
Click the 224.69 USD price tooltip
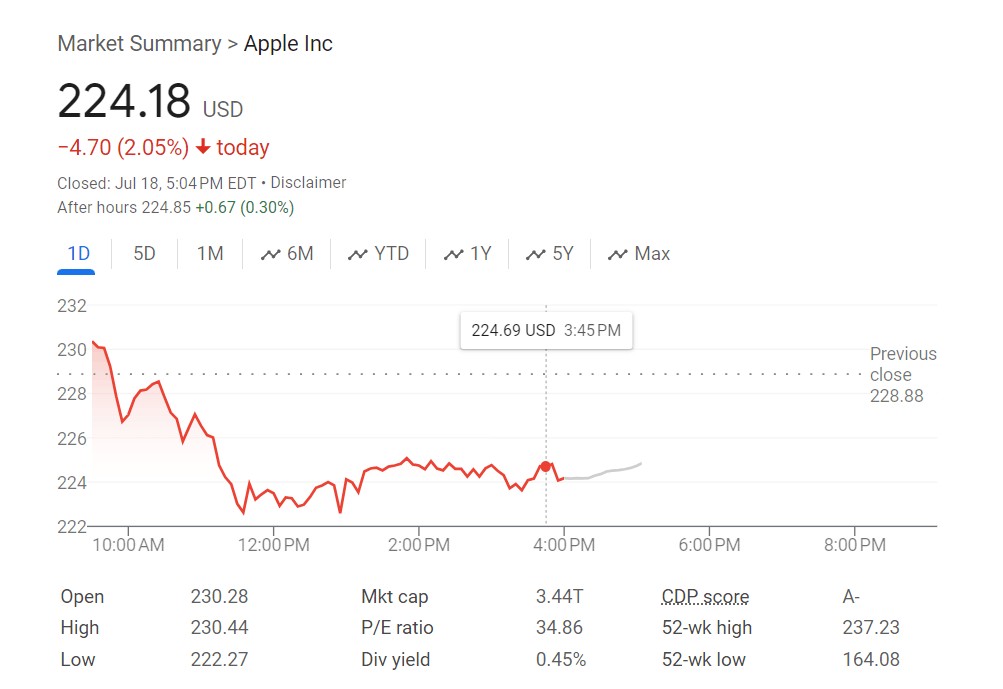[x=545, y=330]
